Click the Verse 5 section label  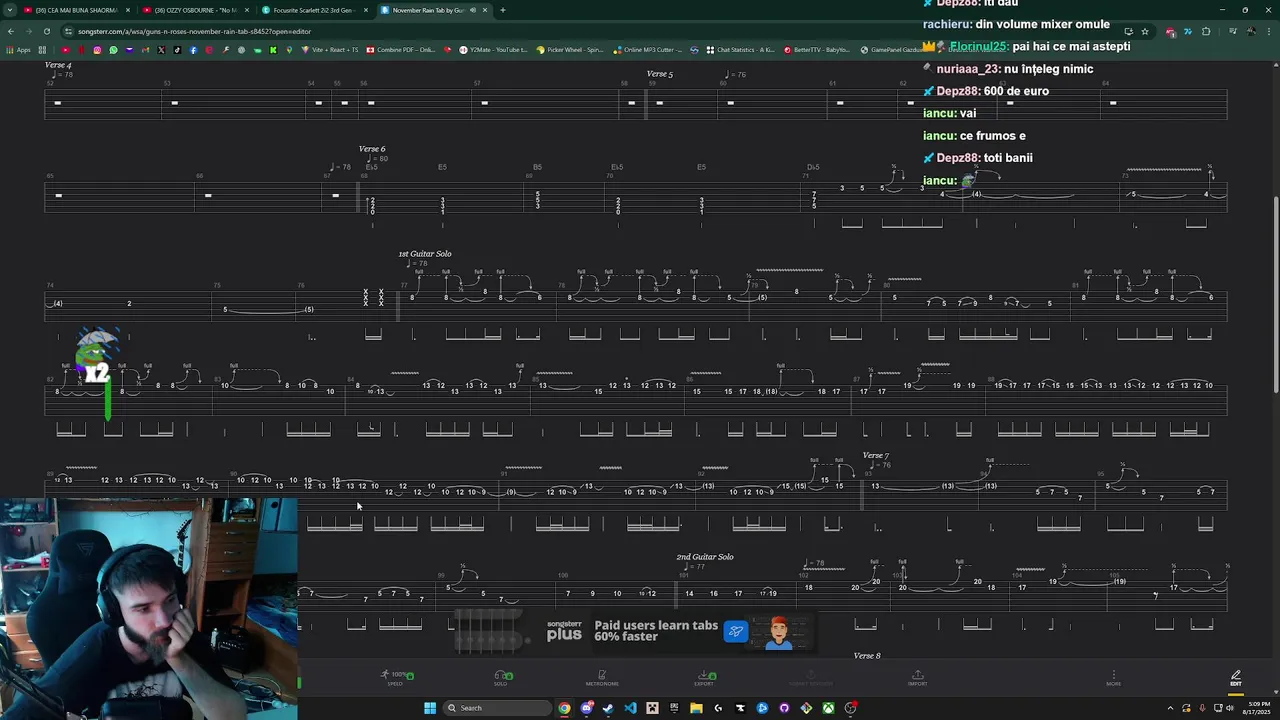pos(660,74)
